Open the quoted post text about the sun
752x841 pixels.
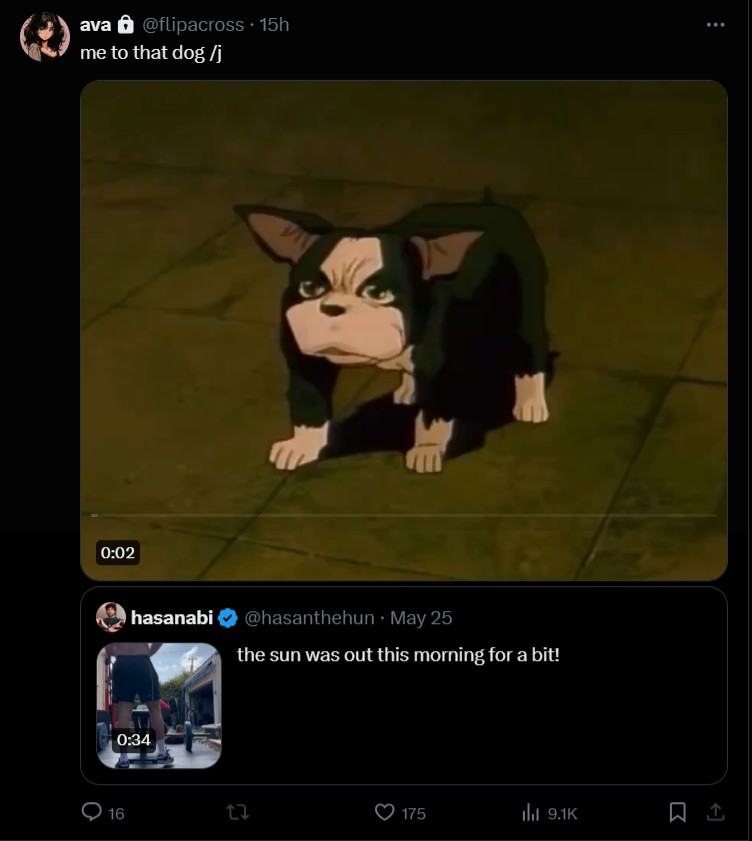398,655
